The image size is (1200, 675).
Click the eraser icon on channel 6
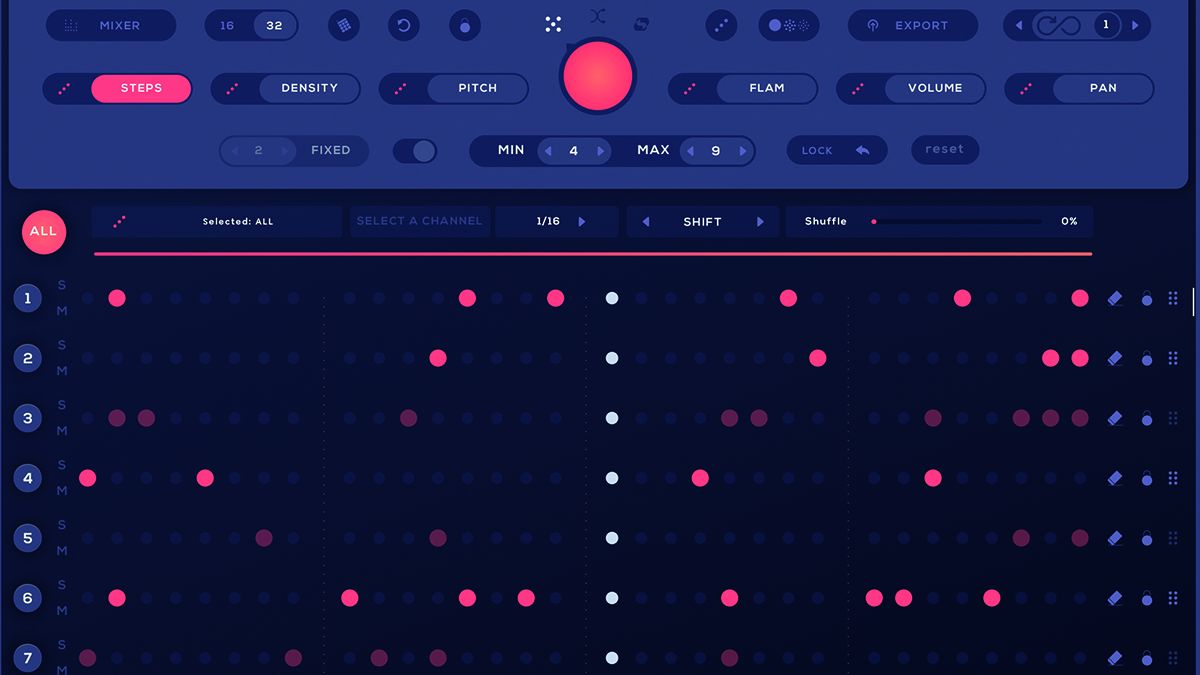click(x=1115, y=598)
